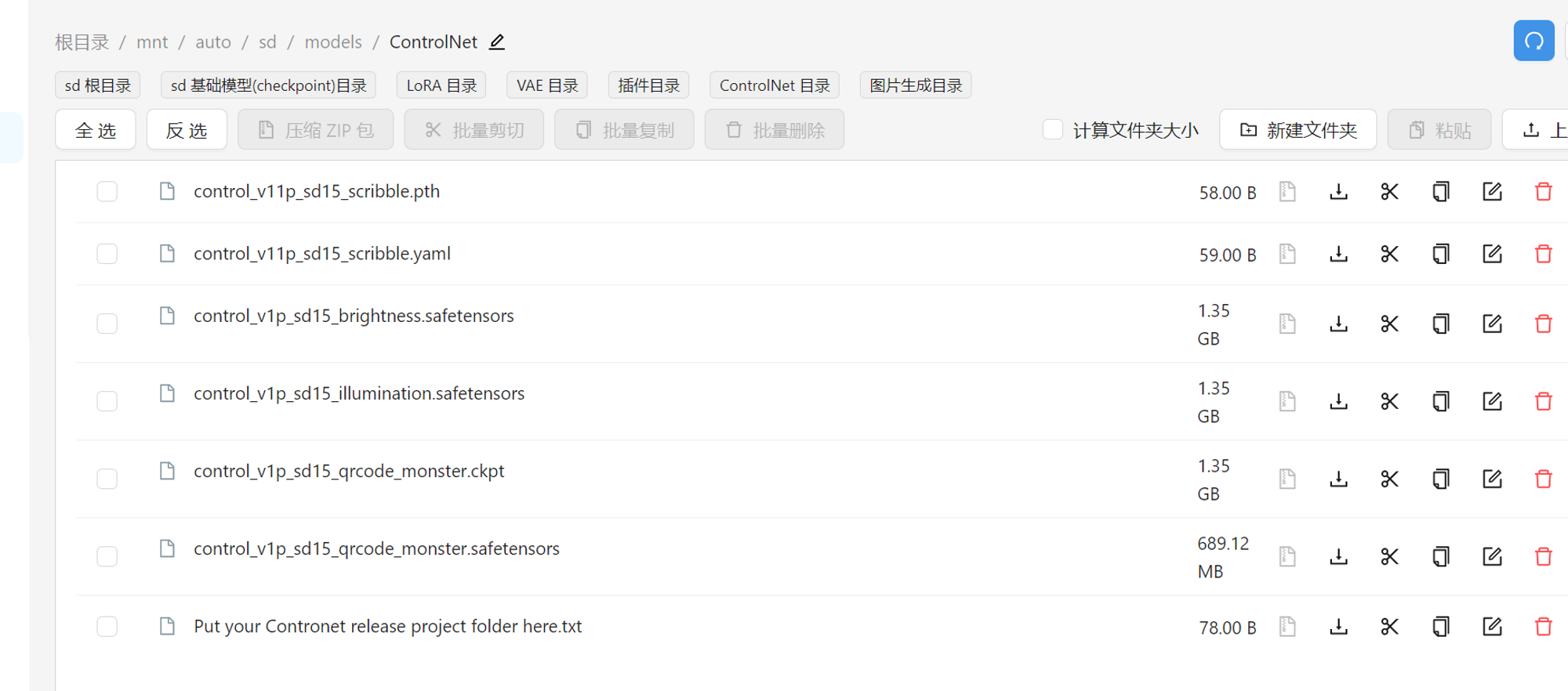Select checkbox for control_v11p_sd15_scribble.pth

click(107, 192)
